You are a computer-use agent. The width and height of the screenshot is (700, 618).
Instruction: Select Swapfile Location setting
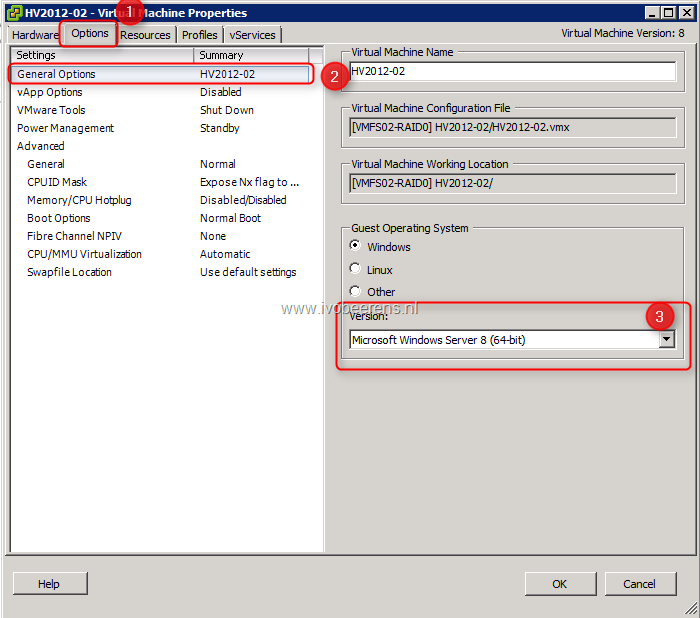coord(69,272)
